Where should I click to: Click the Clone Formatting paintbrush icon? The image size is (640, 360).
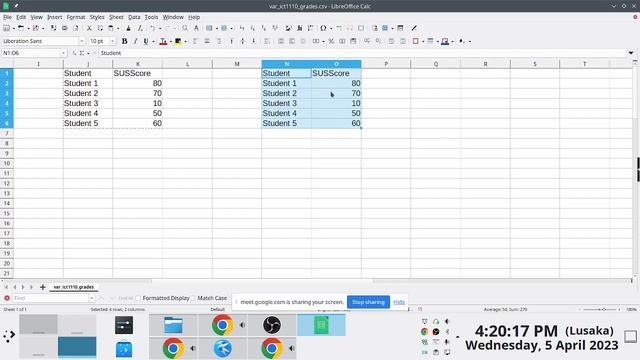pyautogui.click(x=129, y=28)
